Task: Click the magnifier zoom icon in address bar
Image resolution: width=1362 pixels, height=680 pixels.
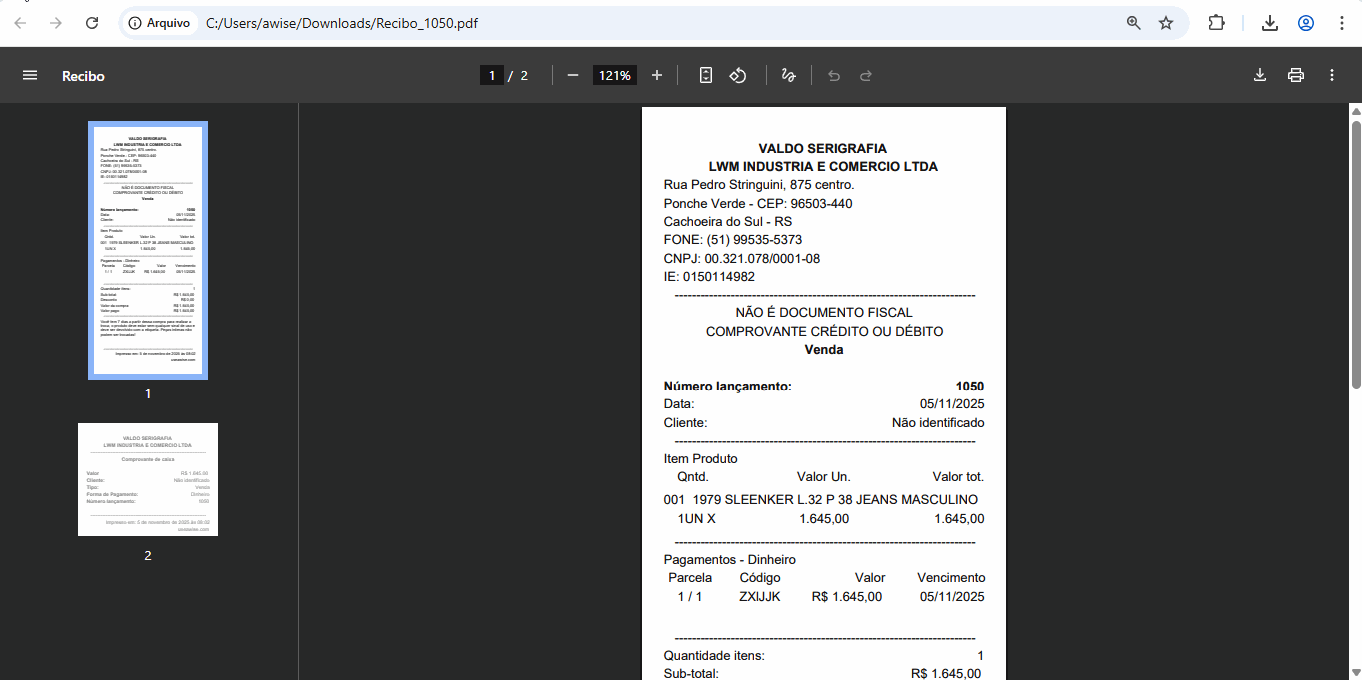Action: click(1133, 22)
